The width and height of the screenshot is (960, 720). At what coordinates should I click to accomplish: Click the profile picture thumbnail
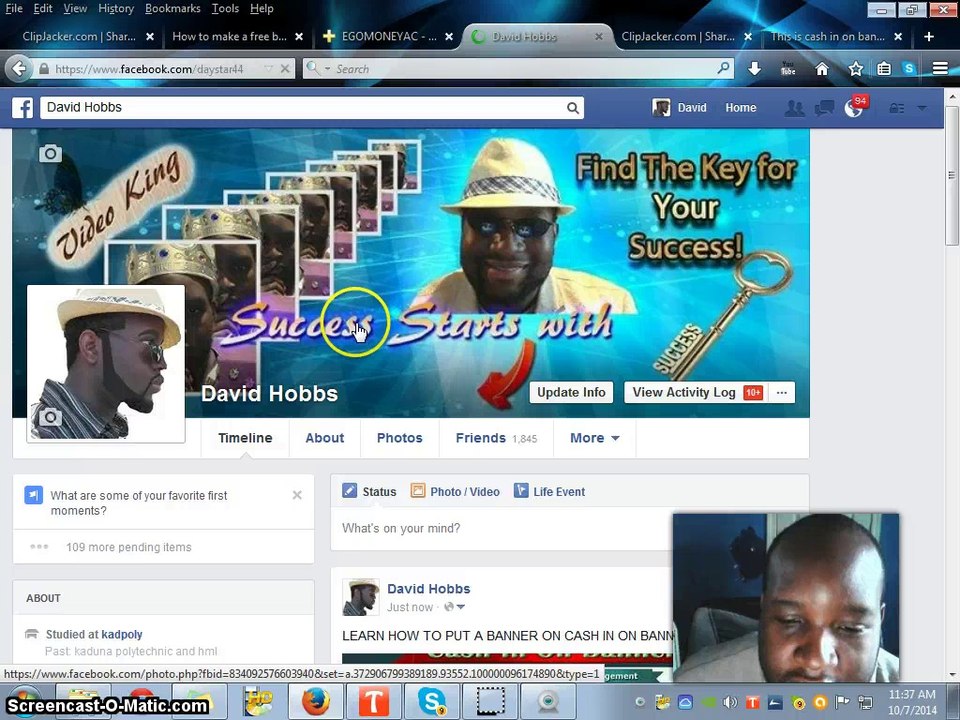pyautogui.click(x=106, y=364)
